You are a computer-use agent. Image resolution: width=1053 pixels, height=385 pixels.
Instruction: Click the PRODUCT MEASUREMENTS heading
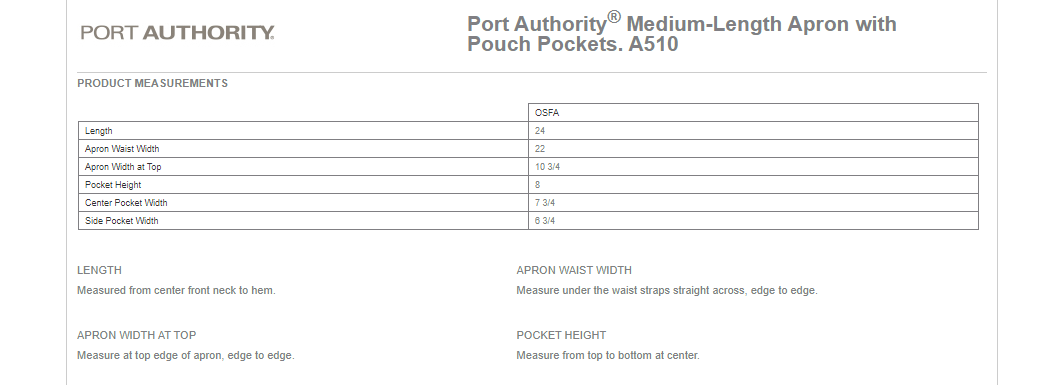coord(152,83)
